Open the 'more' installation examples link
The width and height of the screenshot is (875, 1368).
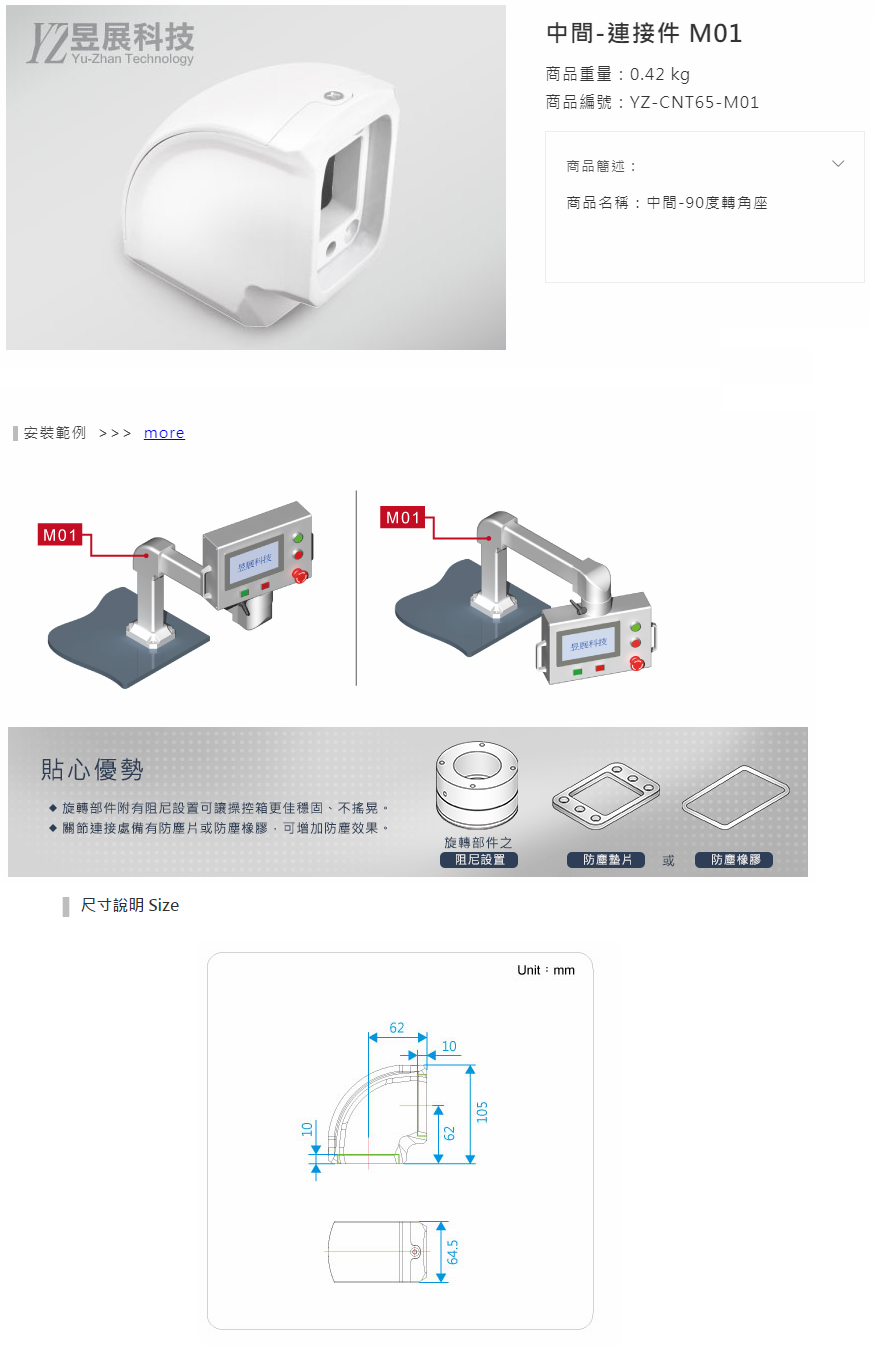click(x=164, y=433)
